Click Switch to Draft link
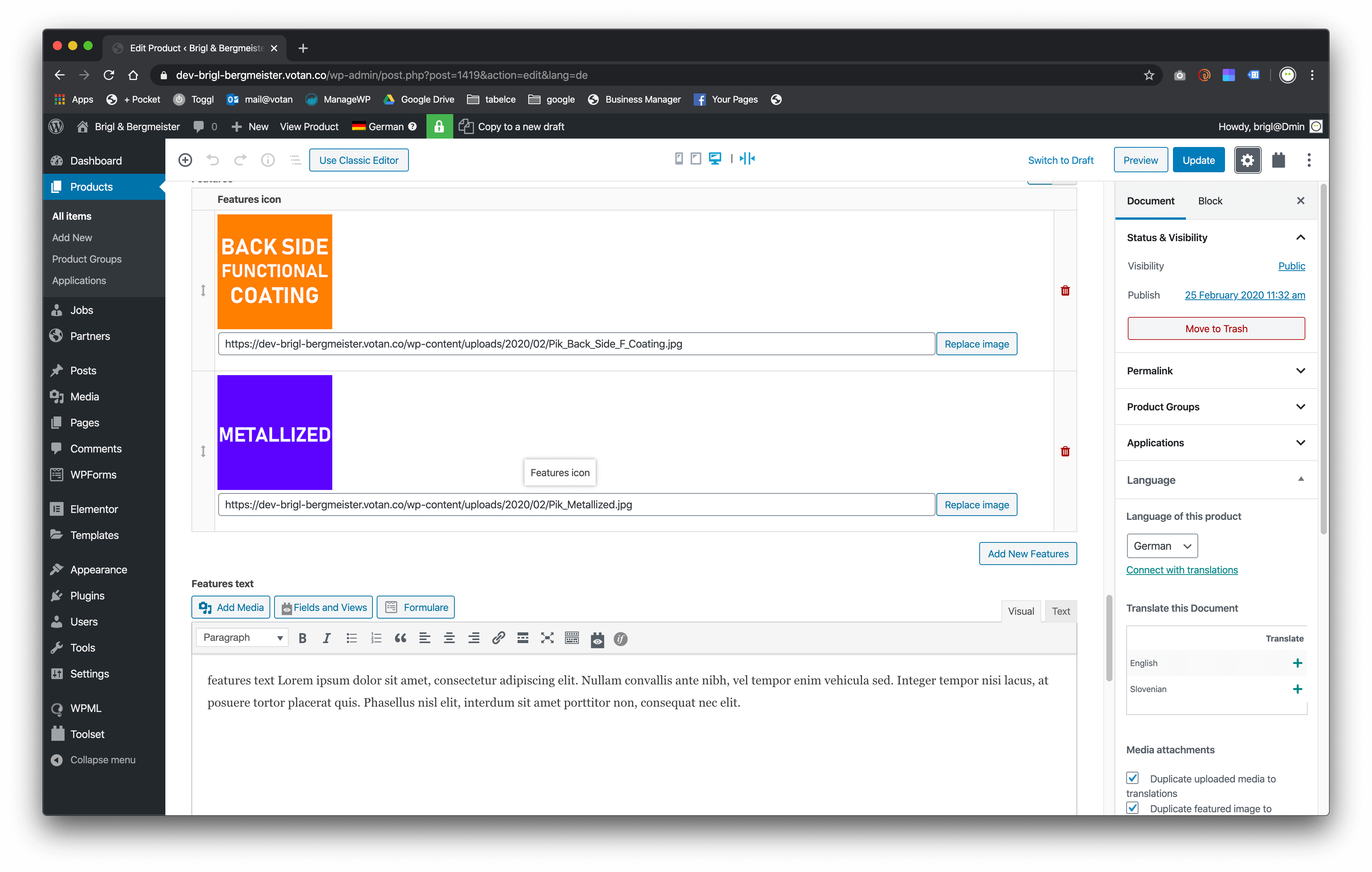The image size is (1372, 872). click(1060, 160)
